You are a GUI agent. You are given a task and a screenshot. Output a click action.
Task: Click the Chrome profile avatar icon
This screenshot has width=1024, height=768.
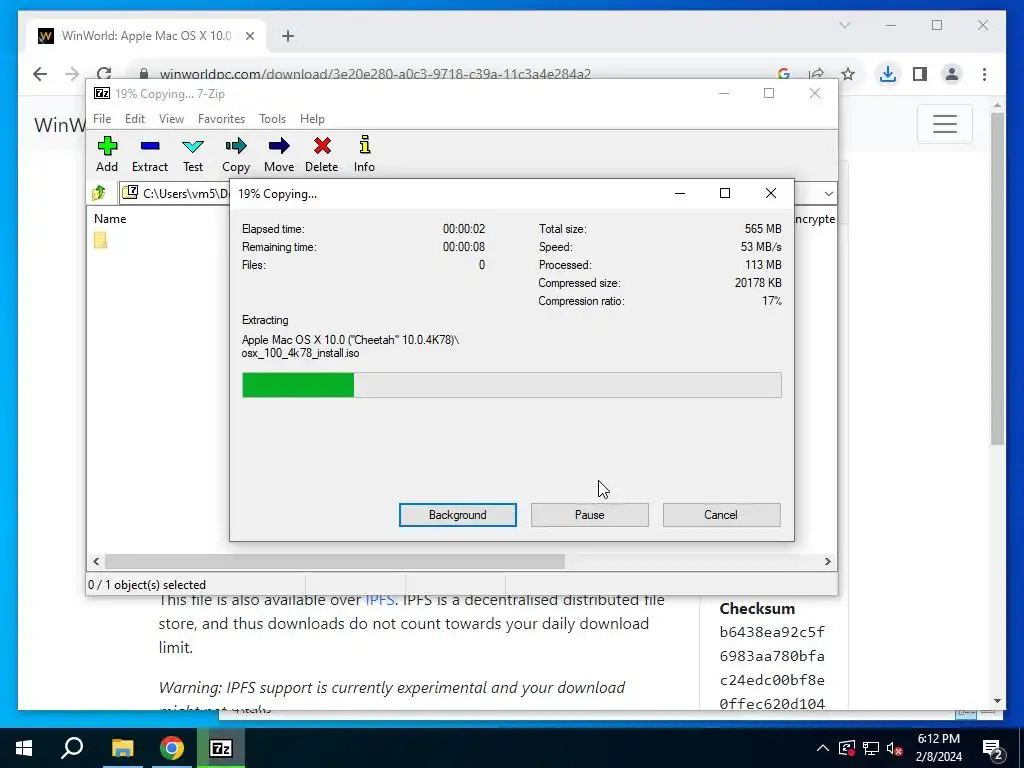click(952, 74)
